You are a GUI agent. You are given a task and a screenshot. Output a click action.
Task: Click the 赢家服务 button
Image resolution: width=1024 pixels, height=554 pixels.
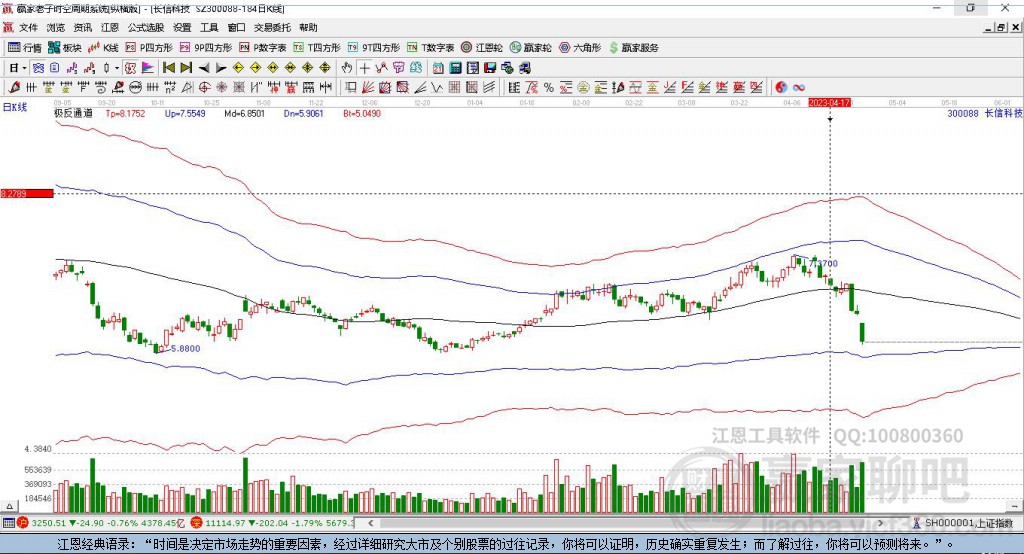tap(634, 47)
